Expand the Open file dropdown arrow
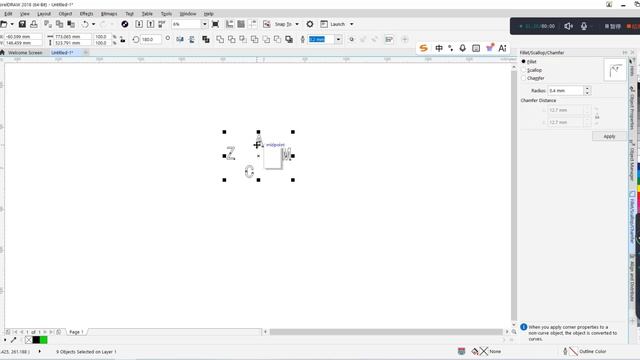The height and width of the screenshot is (360, 640). (12, 24)
